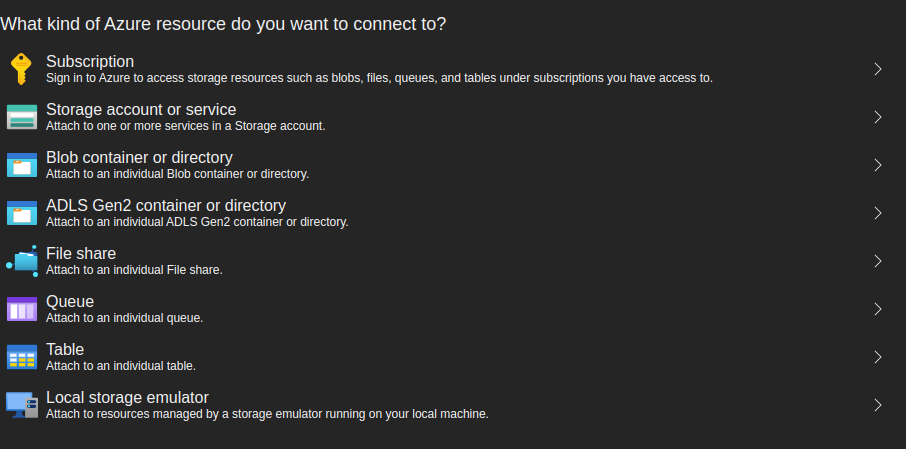The height and width of the screenshot is (449, 906).
Task: Open ADLS Gen2 option via its chevron
Action: tap(877, 213)
